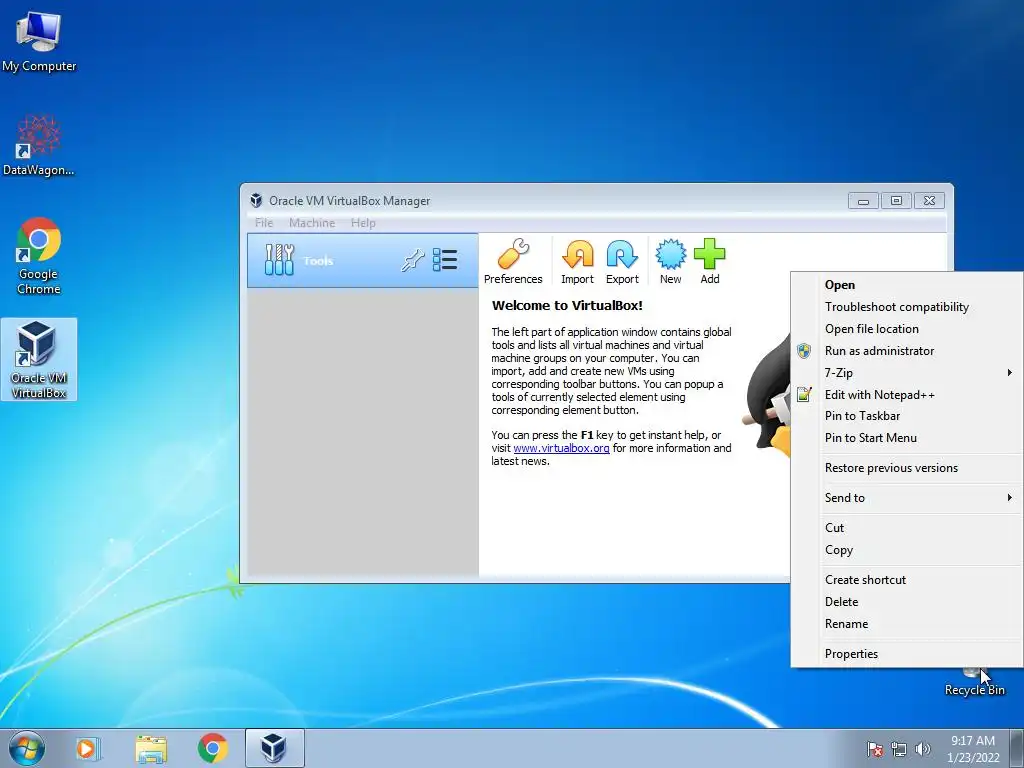The image size is (1024, 768).
Task: Follow the www.virtualbox.org link
Action: 561,448
